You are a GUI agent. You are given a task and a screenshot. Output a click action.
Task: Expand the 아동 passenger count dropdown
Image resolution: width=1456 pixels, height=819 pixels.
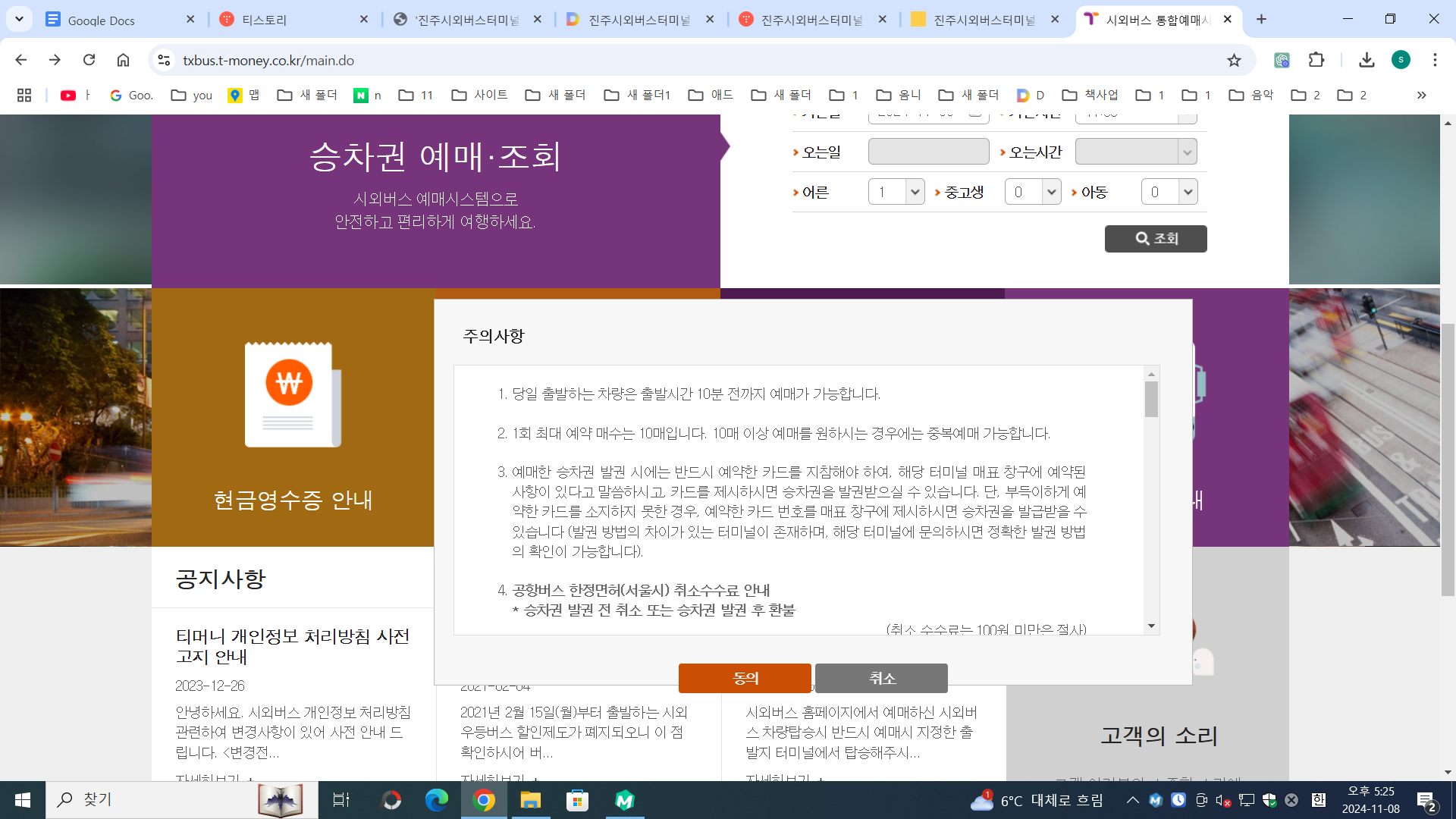click(x=1169, y=192)
